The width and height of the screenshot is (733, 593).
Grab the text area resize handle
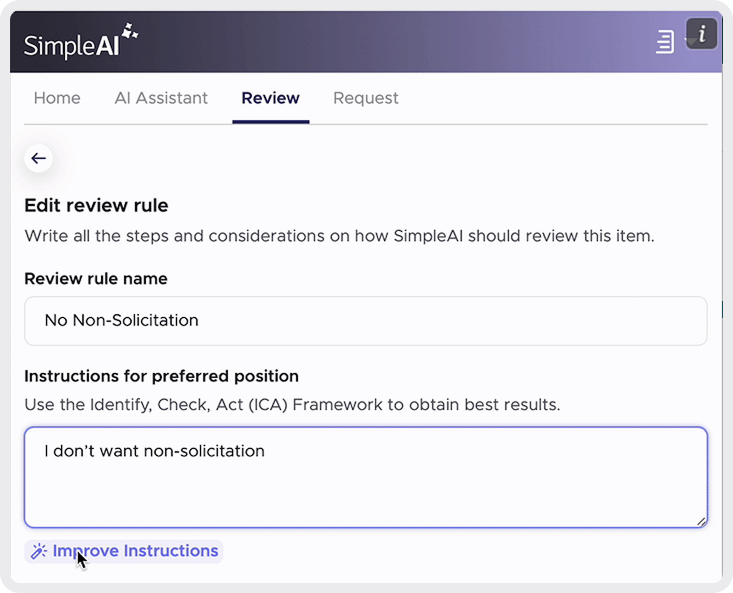click(701, 522)
